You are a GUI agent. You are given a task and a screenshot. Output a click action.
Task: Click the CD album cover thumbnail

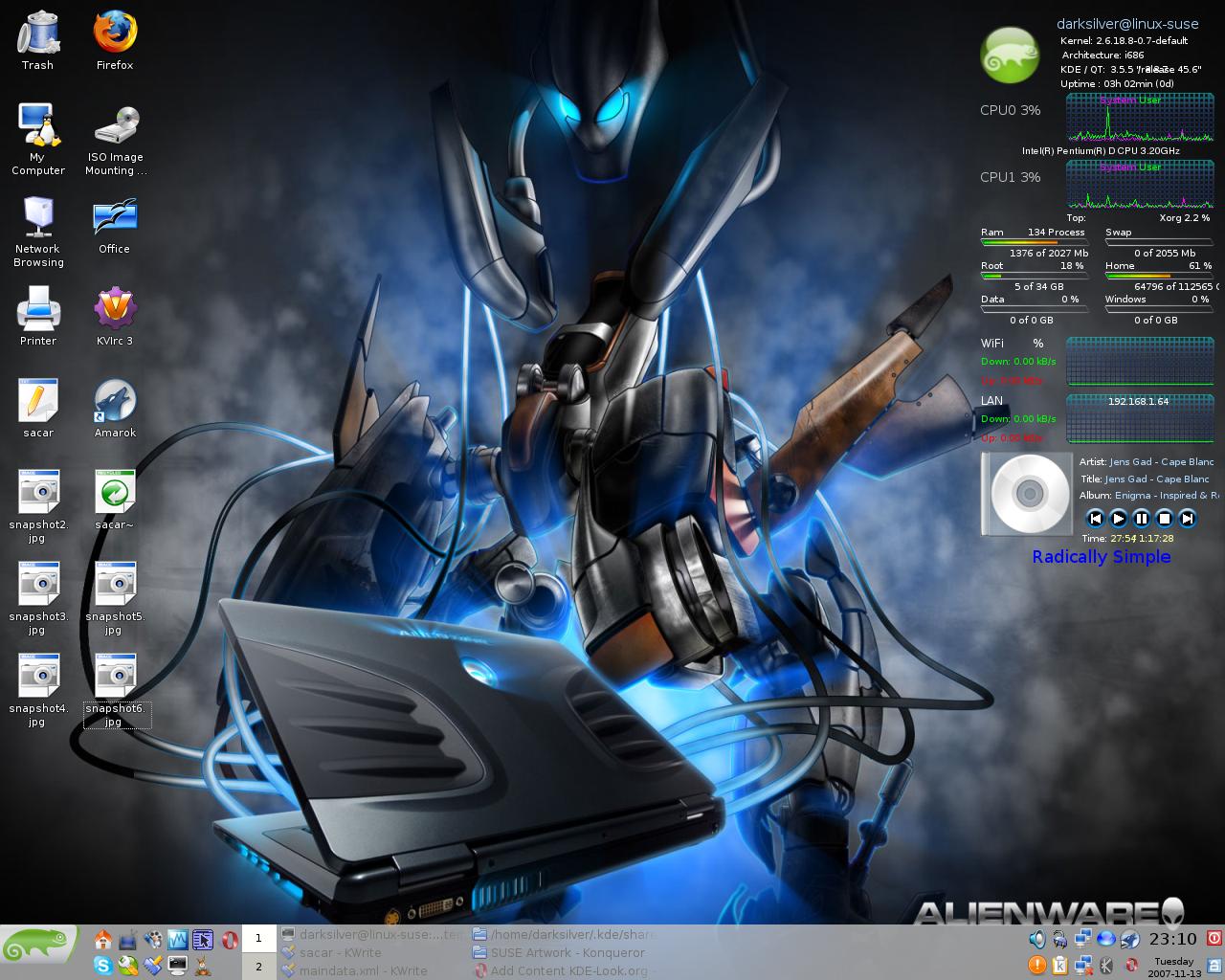click(1027, 494)
